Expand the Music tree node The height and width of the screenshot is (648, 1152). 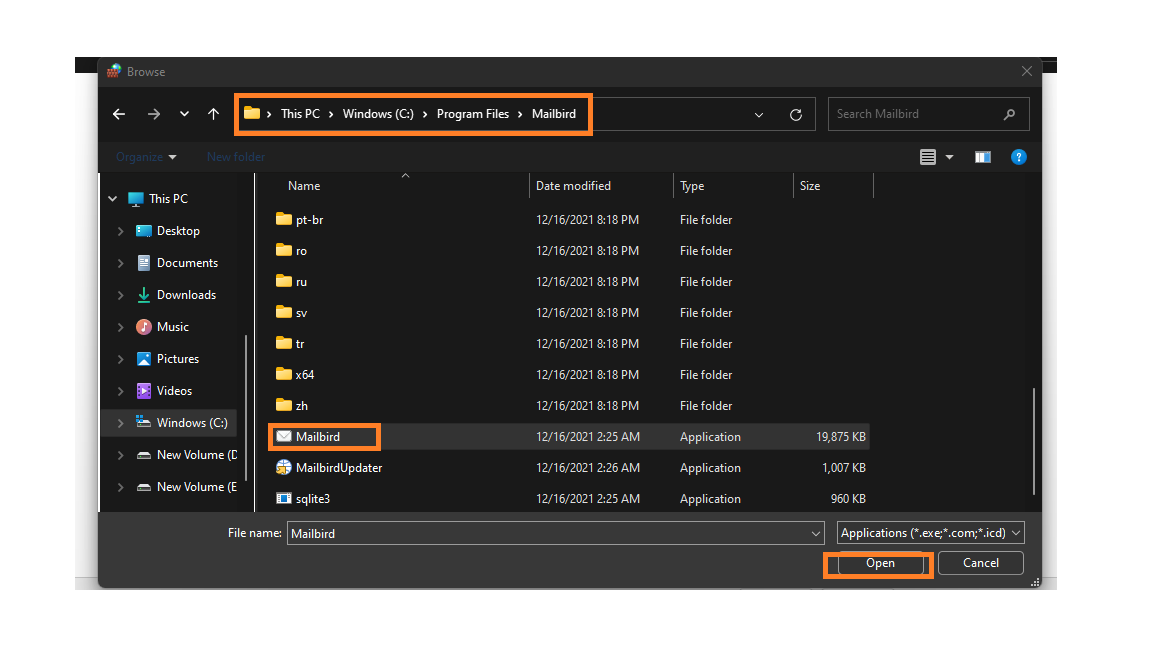[120, 327]
